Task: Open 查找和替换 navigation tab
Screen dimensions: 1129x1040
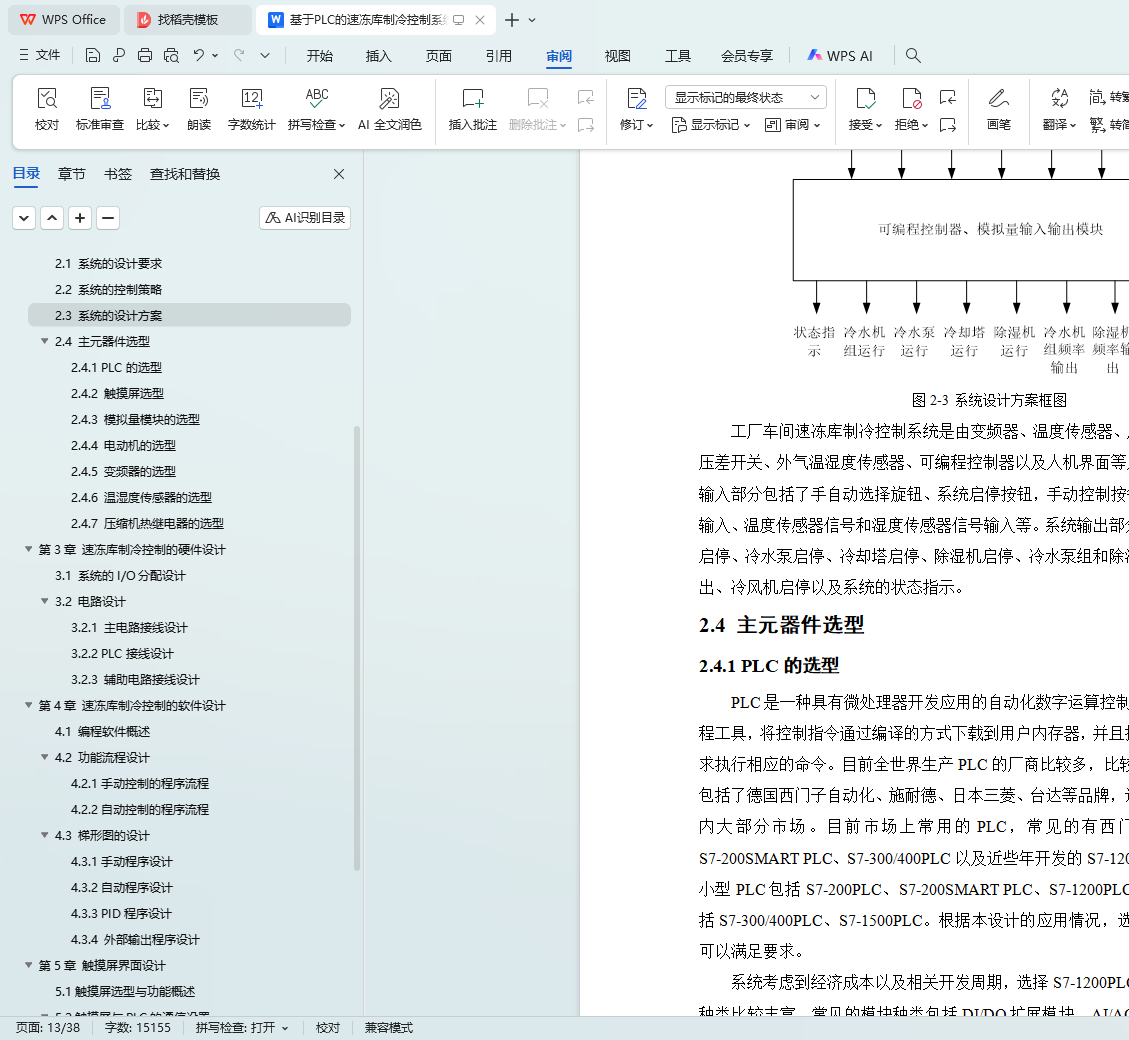Action: coord(185,174)
